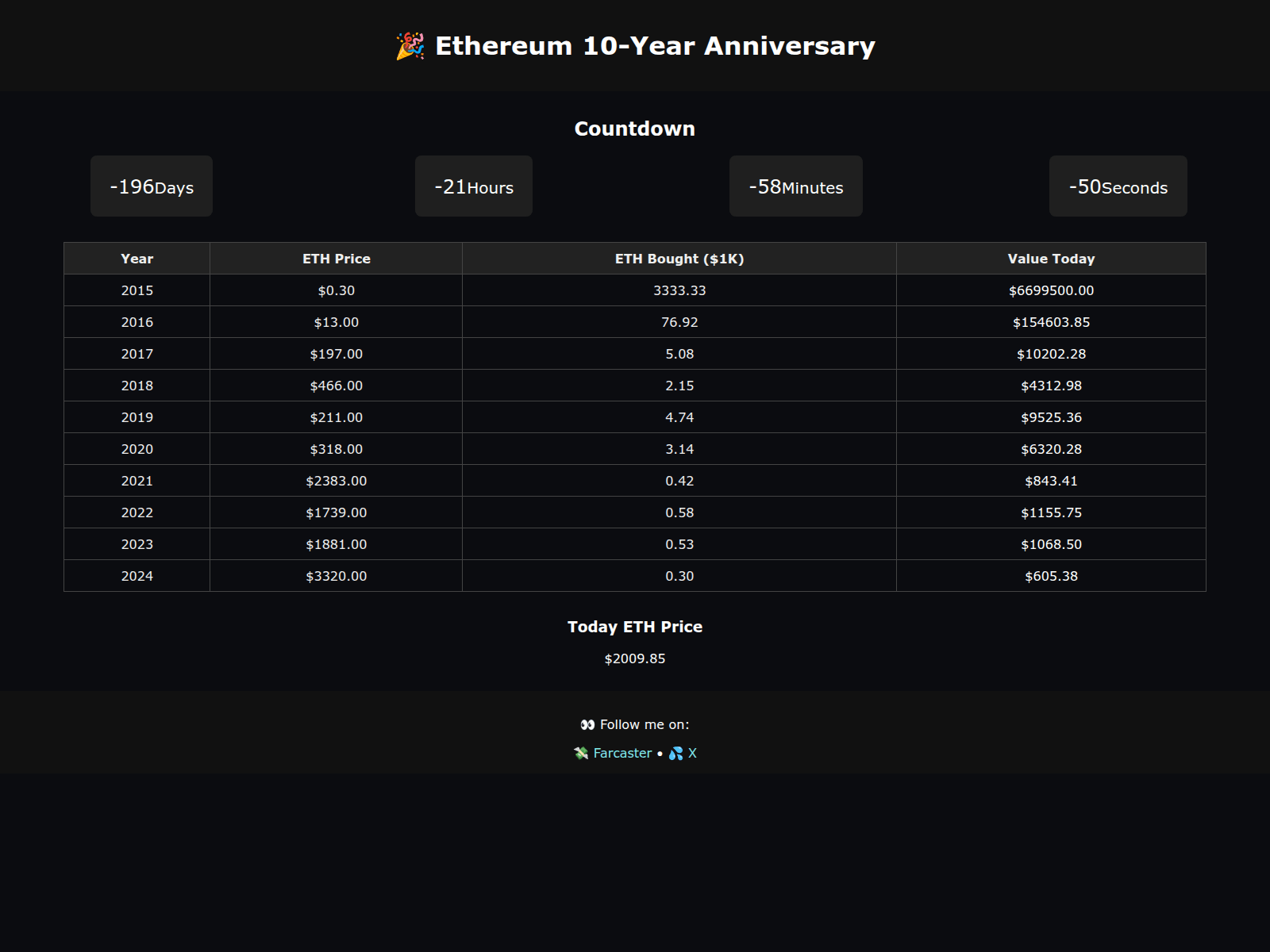
Task: Select the 3.14 ETH bought cell
Action: click(679, 449)
